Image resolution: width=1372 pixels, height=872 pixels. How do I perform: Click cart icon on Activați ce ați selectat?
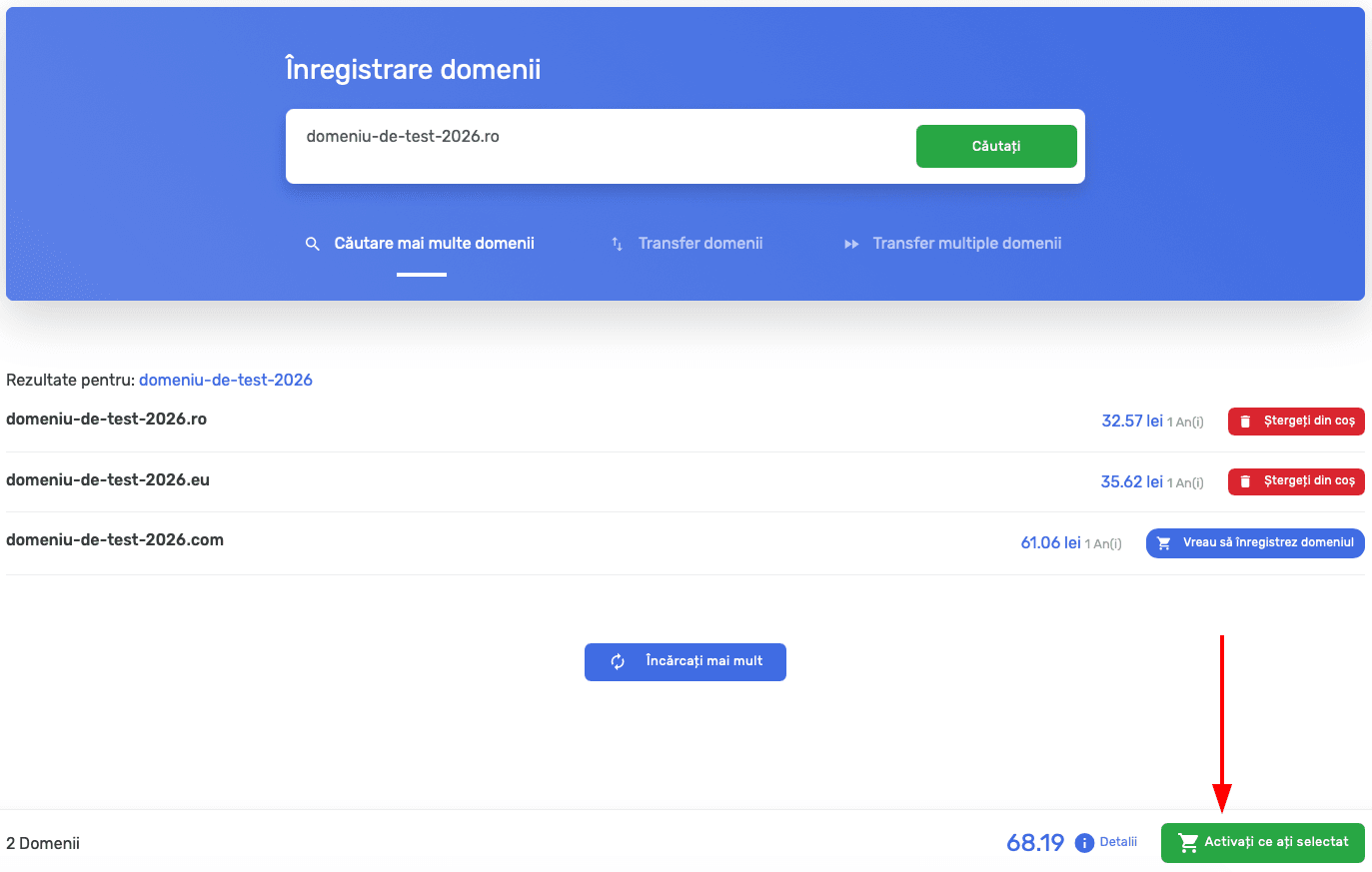pos(1187,843)
